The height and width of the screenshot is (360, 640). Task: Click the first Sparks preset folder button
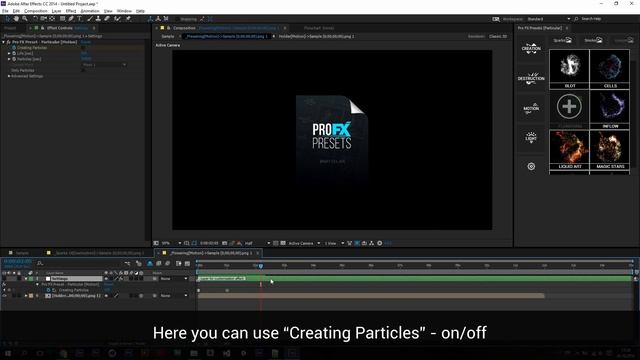562,40
